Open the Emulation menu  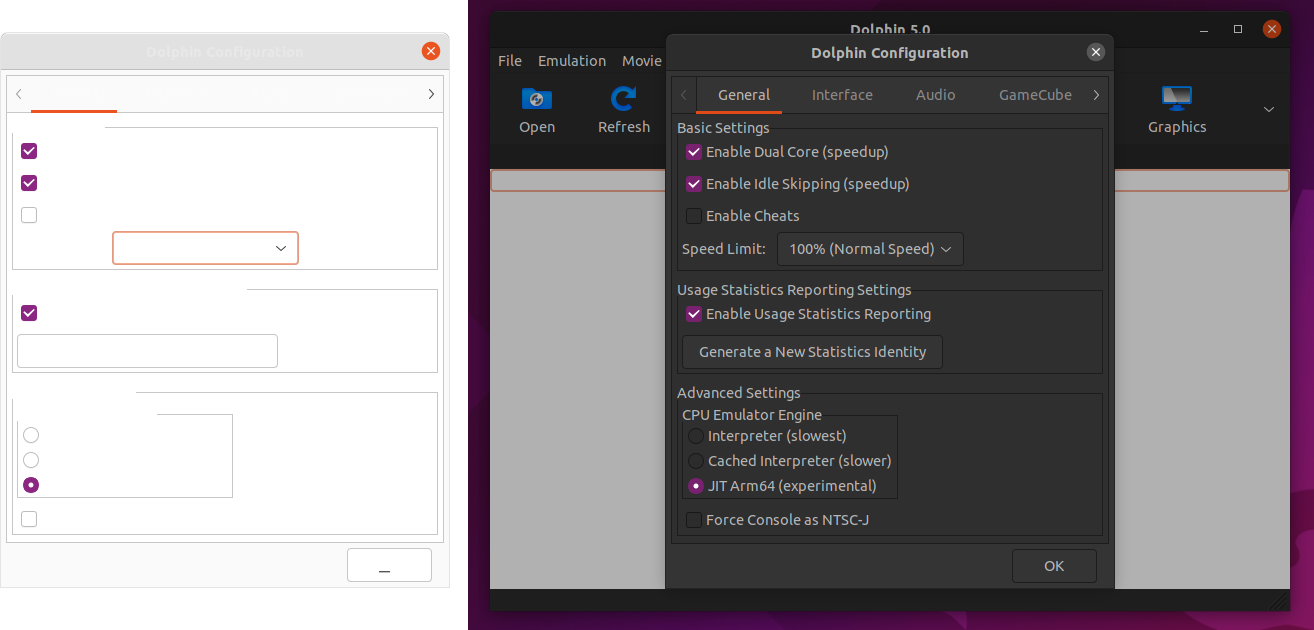[x=572, y=61]
